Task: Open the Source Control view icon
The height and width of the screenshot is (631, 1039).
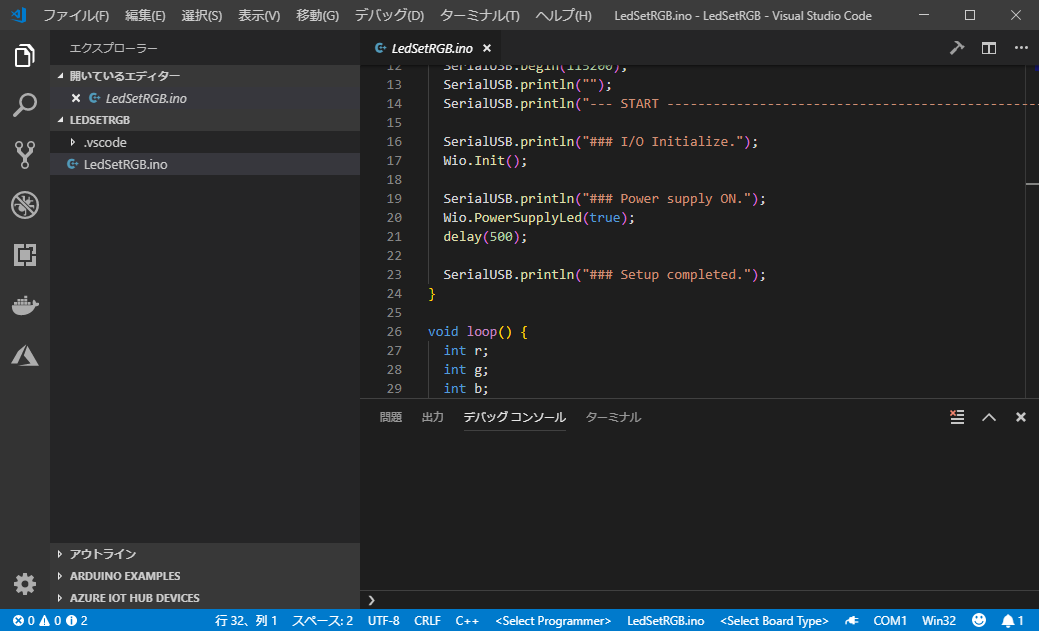Action: click(25, 155)
